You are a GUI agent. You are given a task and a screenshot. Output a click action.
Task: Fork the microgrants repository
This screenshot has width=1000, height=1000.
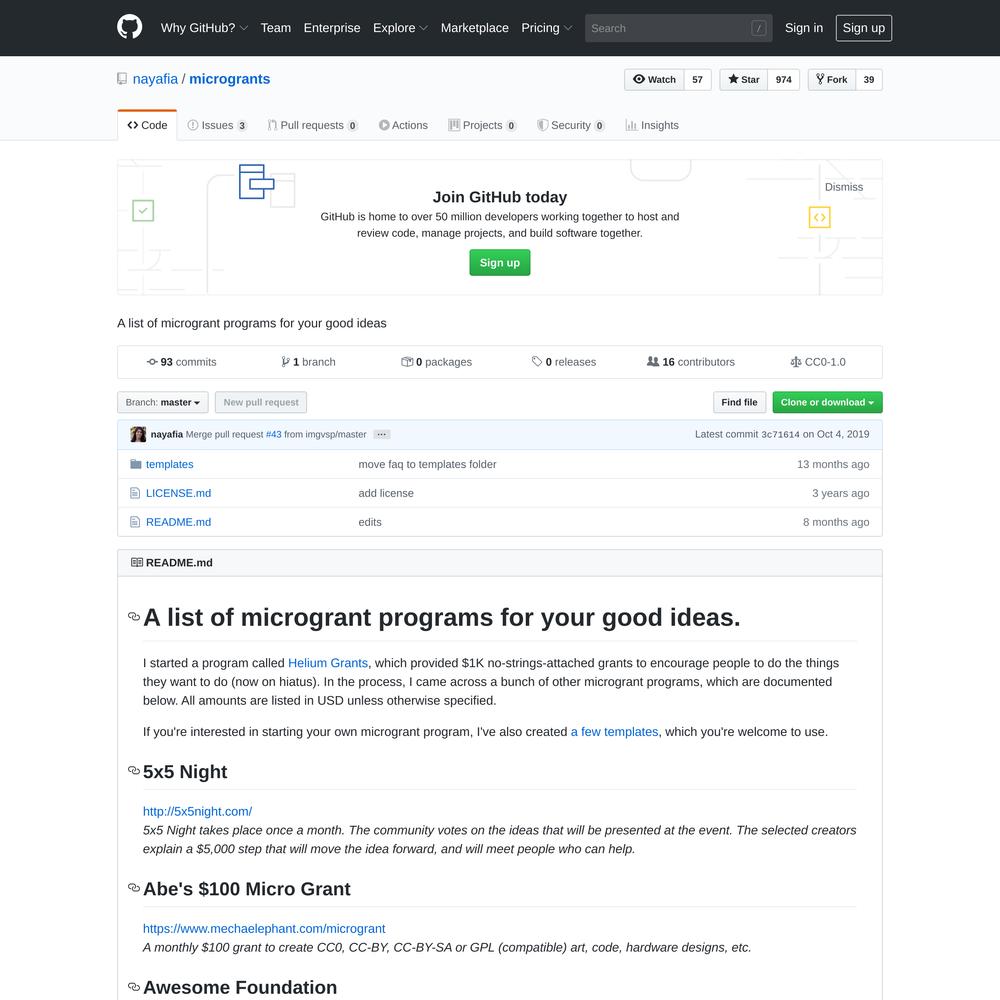pos(832,80)
